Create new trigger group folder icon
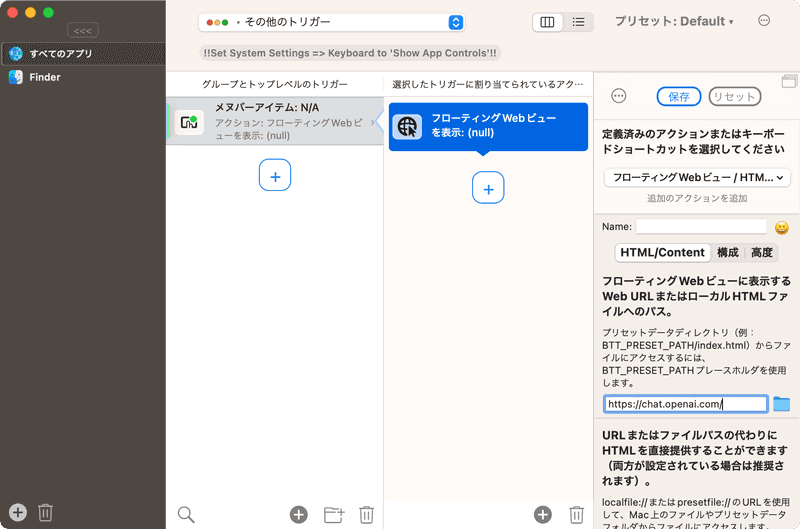Image resolution: width=800 pixels, height=529 pixels. tap(334, 515)
